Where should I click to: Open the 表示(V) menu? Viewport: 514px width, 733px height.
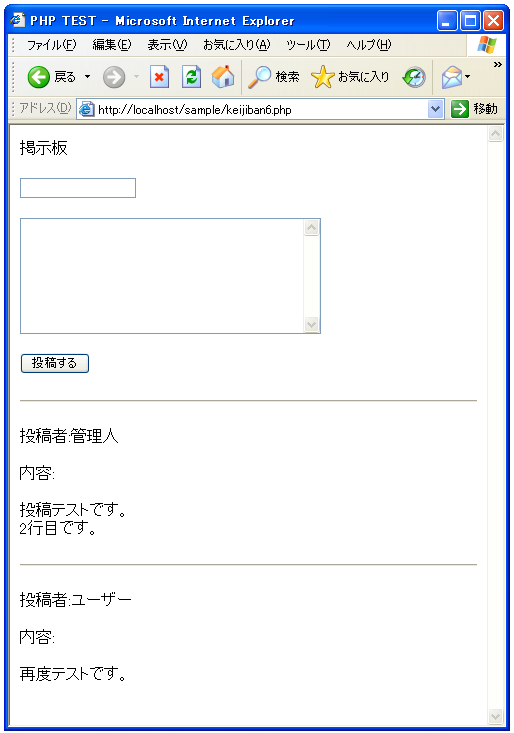tap(167, 45)
